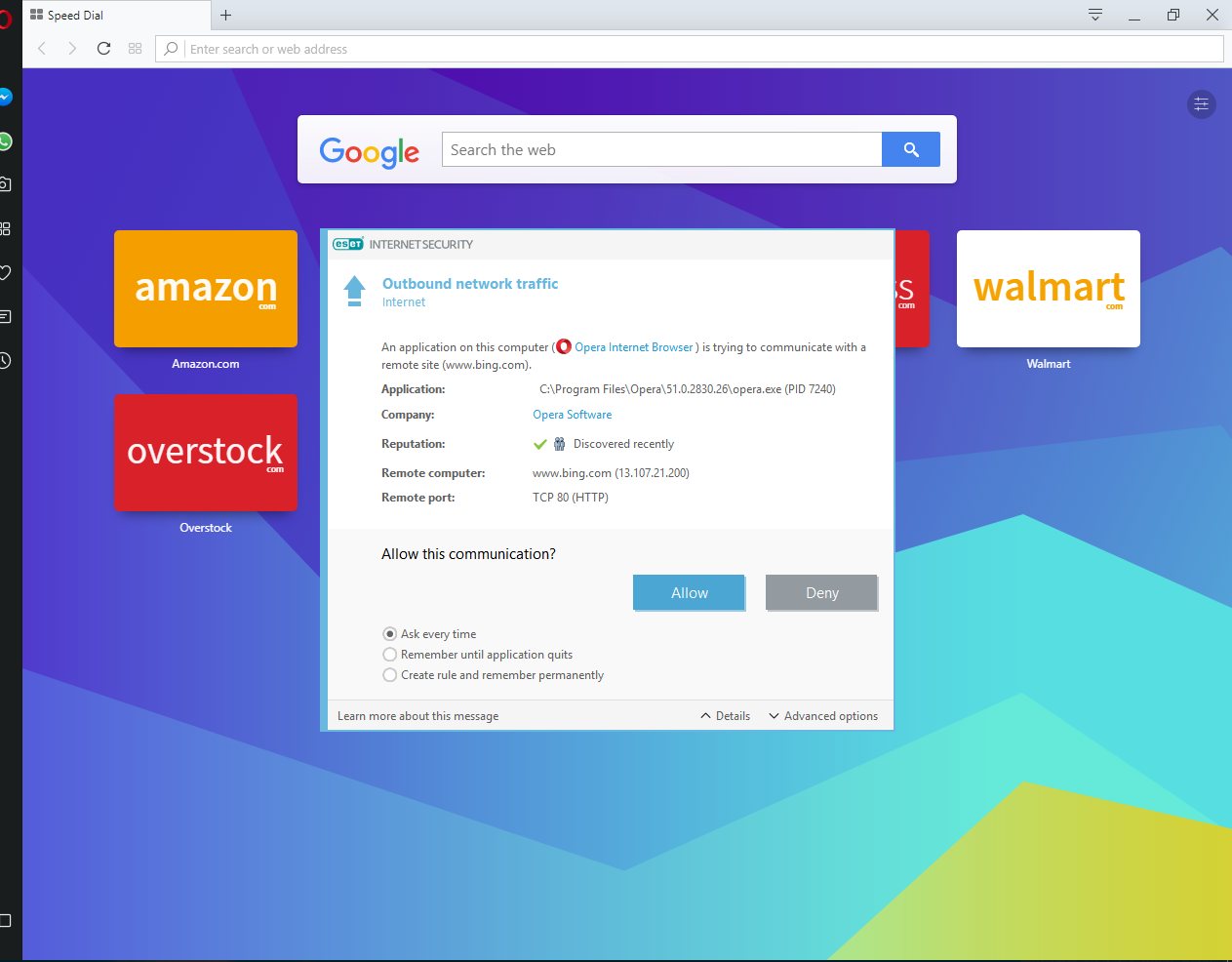Open Learn more about this message
1232x962 pixels.
tap(417, 716)
